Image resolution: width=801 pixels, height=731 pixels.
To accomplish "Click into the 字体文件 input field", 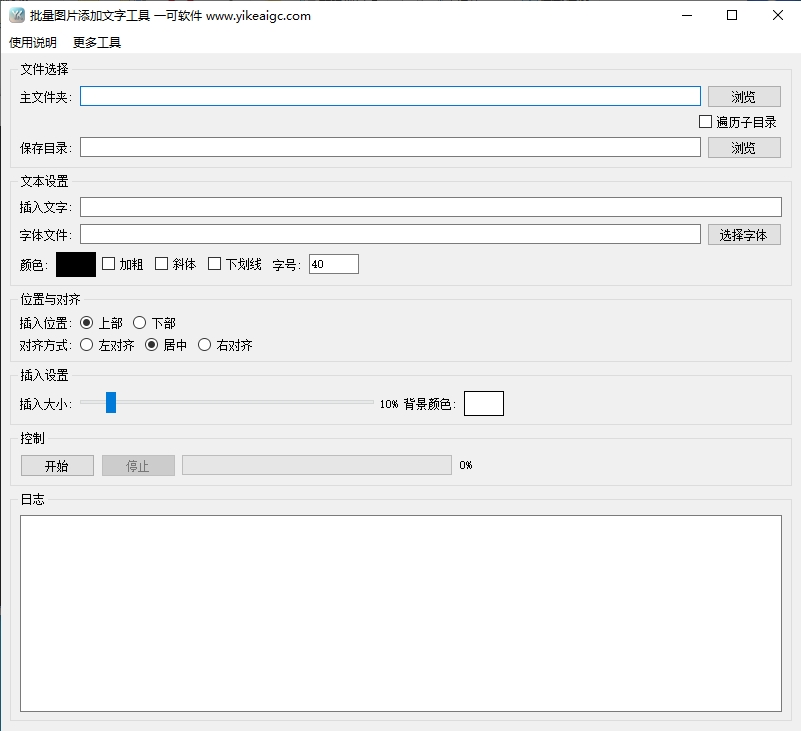I will pos(390,234).
